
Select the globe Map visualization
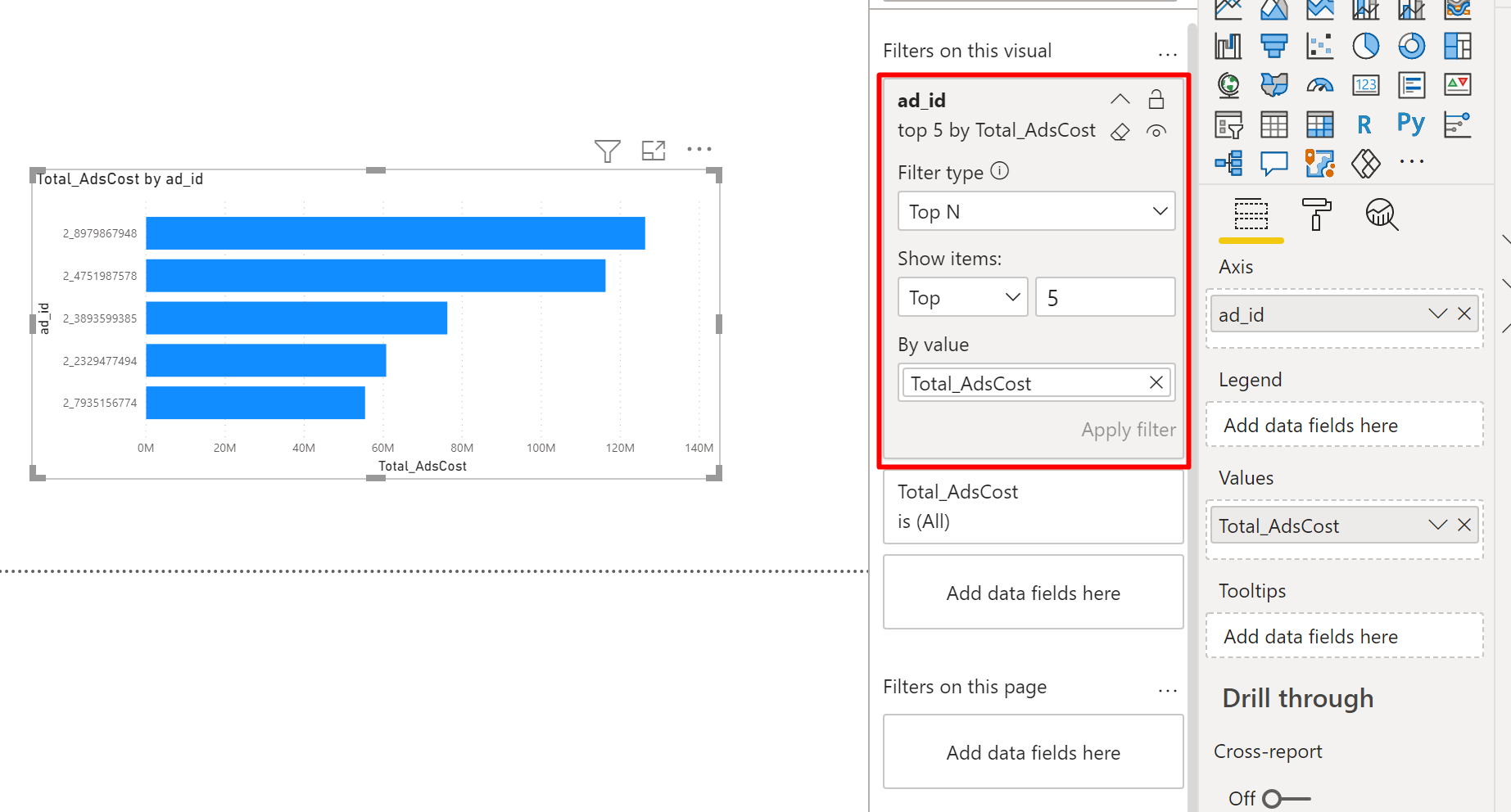[1228, 84]
